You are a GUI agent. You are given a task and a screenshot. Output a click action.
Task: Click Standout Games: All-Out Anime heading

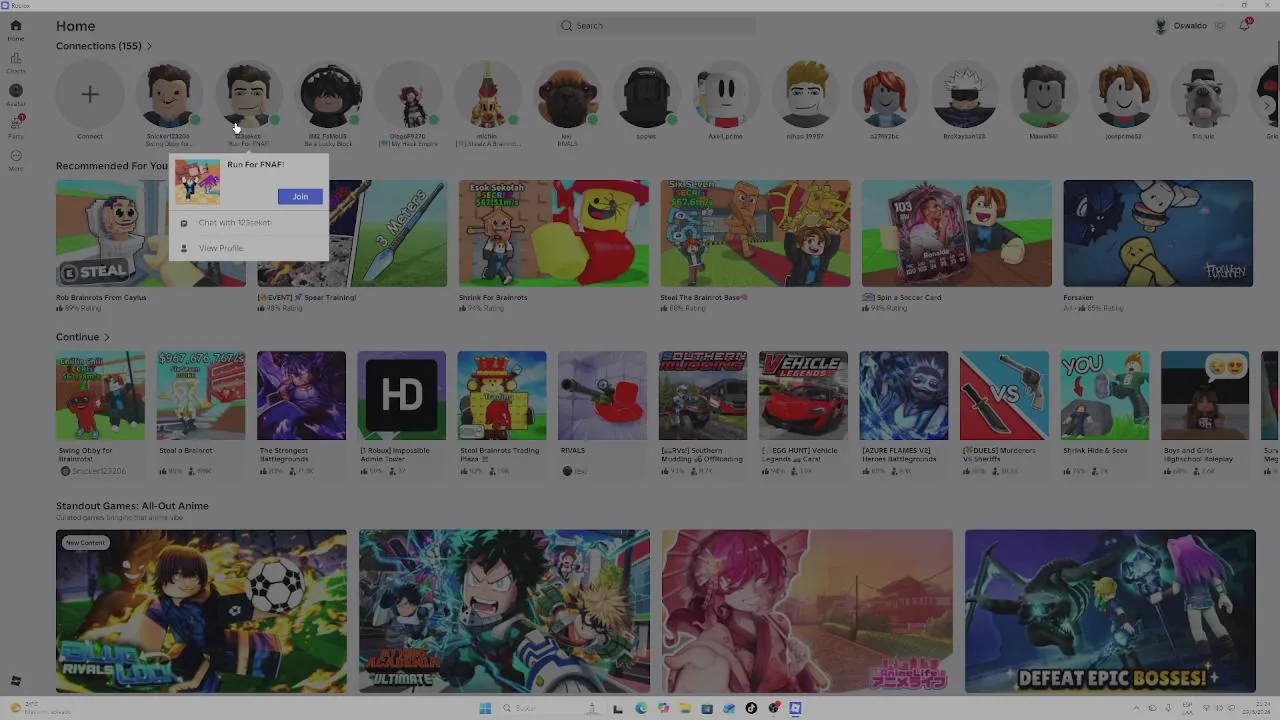tap(132, 506)
